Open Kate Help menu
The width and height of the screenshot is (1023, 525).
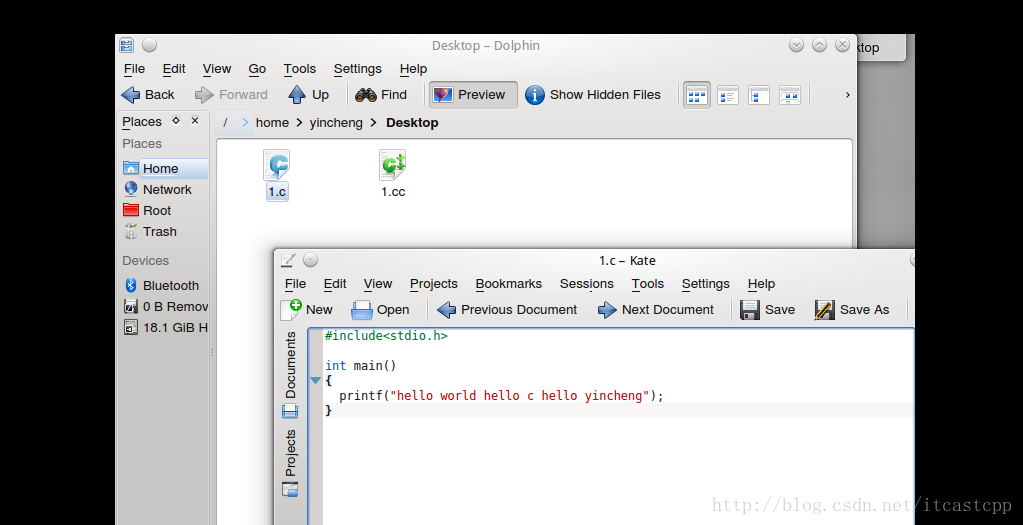(x=761, y=284)
